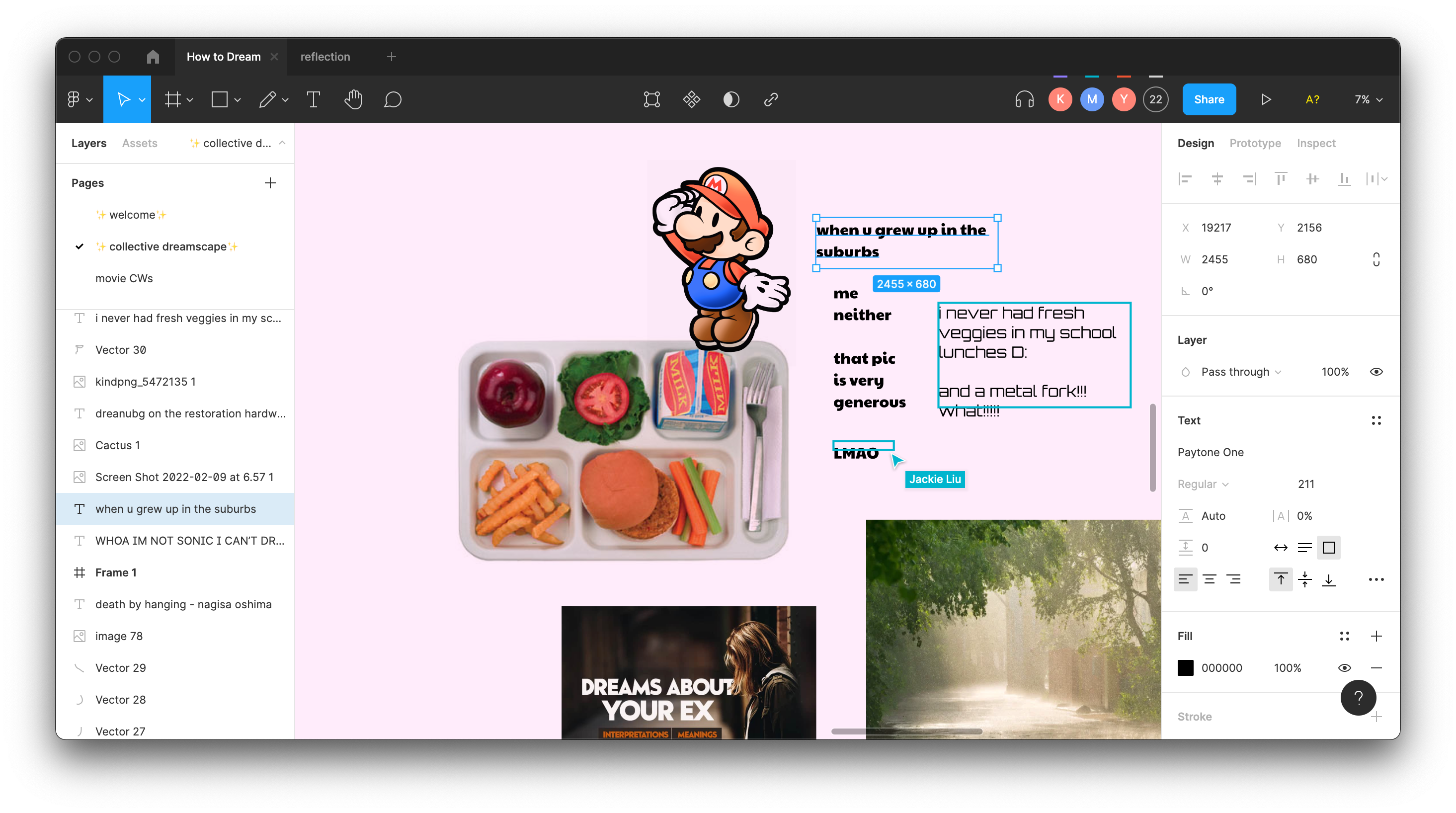Toggle fill visibility eye icon

pos(1344,668)
